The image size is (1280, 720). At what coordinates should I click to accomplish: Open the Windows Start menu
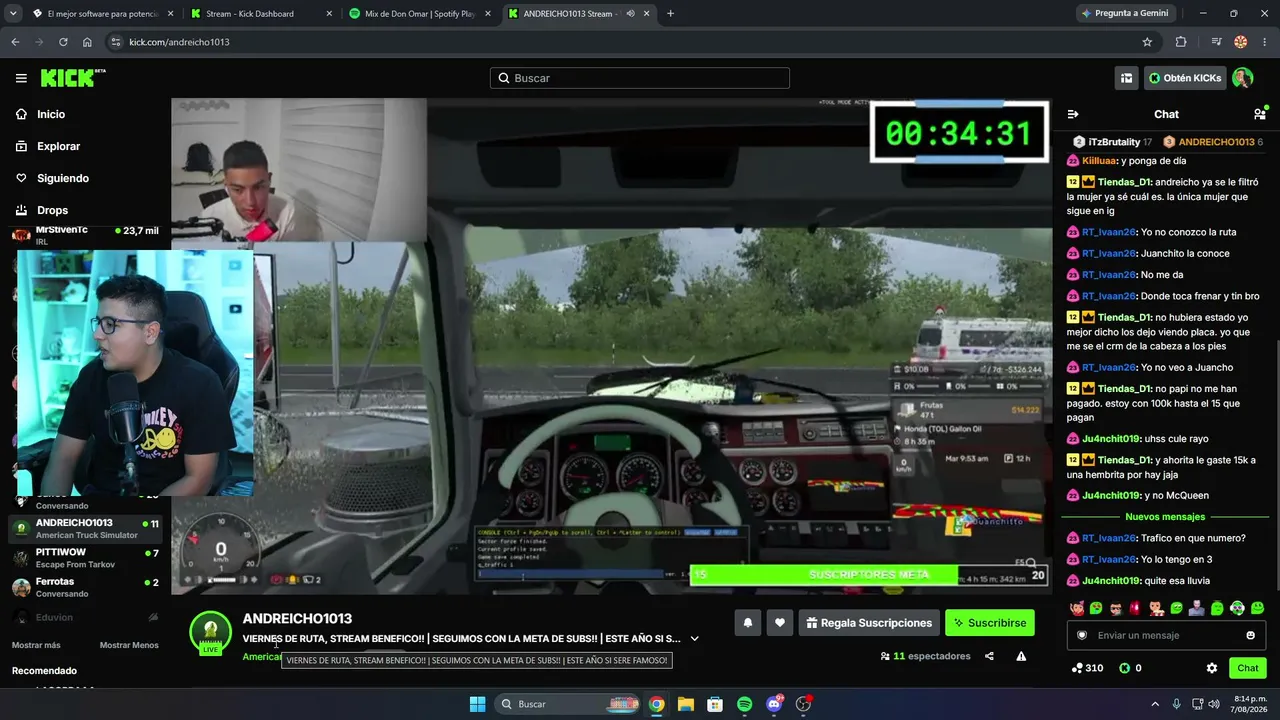(477, 704)
